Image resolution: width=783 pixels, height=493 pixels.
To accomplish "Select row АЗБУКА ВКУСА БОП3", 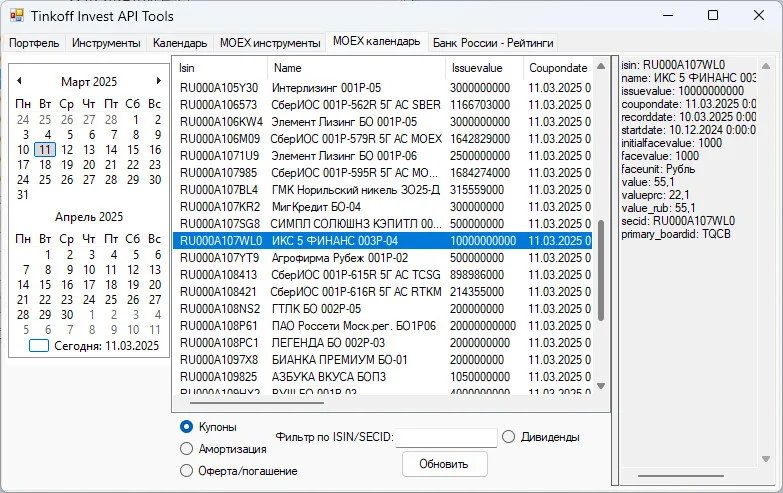I will (x=383, y=377).
